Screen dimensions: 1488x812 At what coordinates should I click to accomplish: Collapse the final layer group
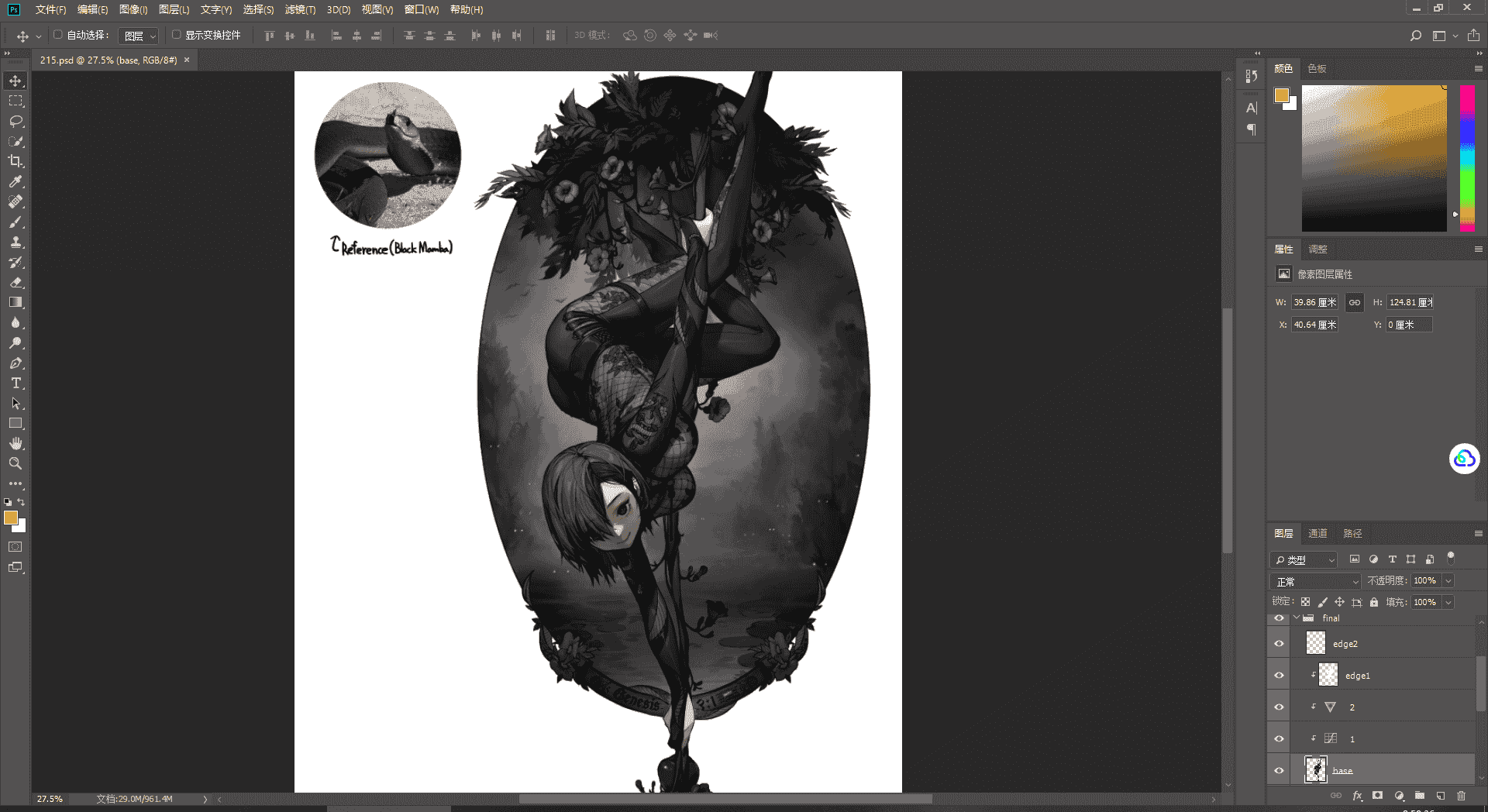click(x=1297, y=618)
